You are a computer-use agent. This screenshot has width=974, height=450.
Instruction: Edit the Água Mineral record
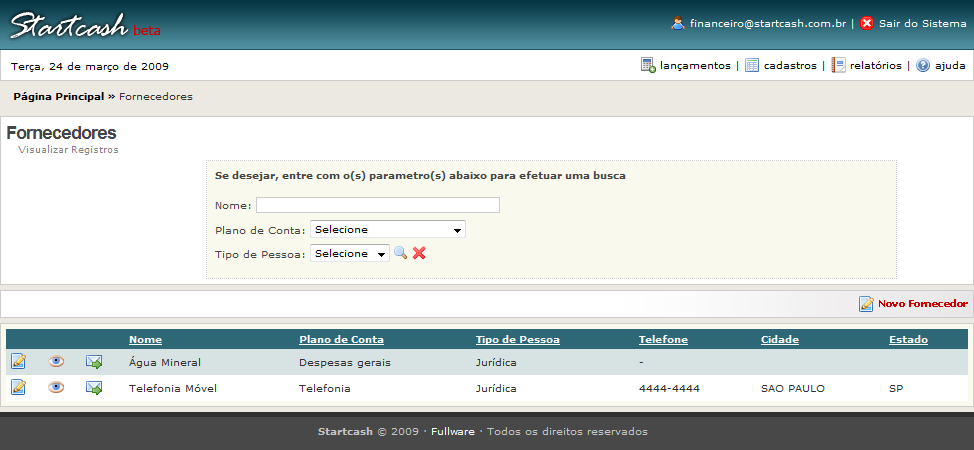(19, 361)
